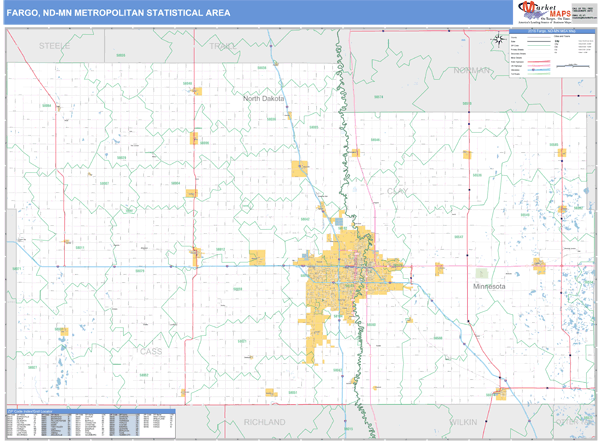Click the STEELE county label
The width and height of the screenshot is (600, 441).
pyautogui.click(x=50, y=46)
